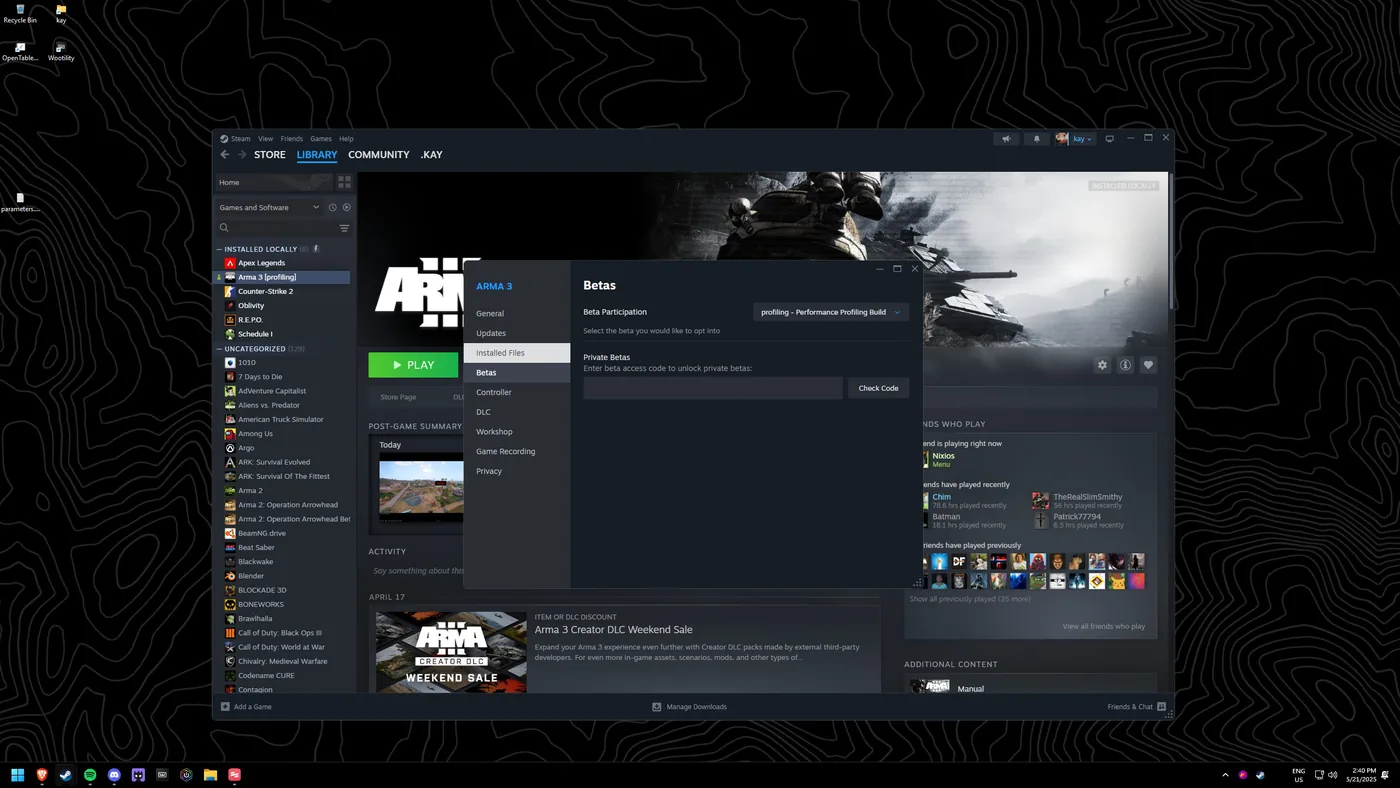Click the recent activity clock icon

[333, 207]
